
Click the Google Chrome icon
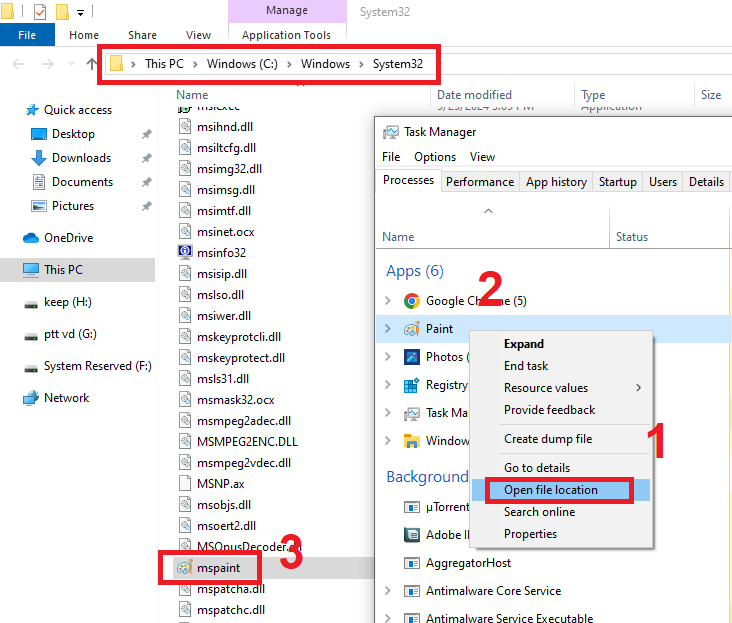click(411, 301)
